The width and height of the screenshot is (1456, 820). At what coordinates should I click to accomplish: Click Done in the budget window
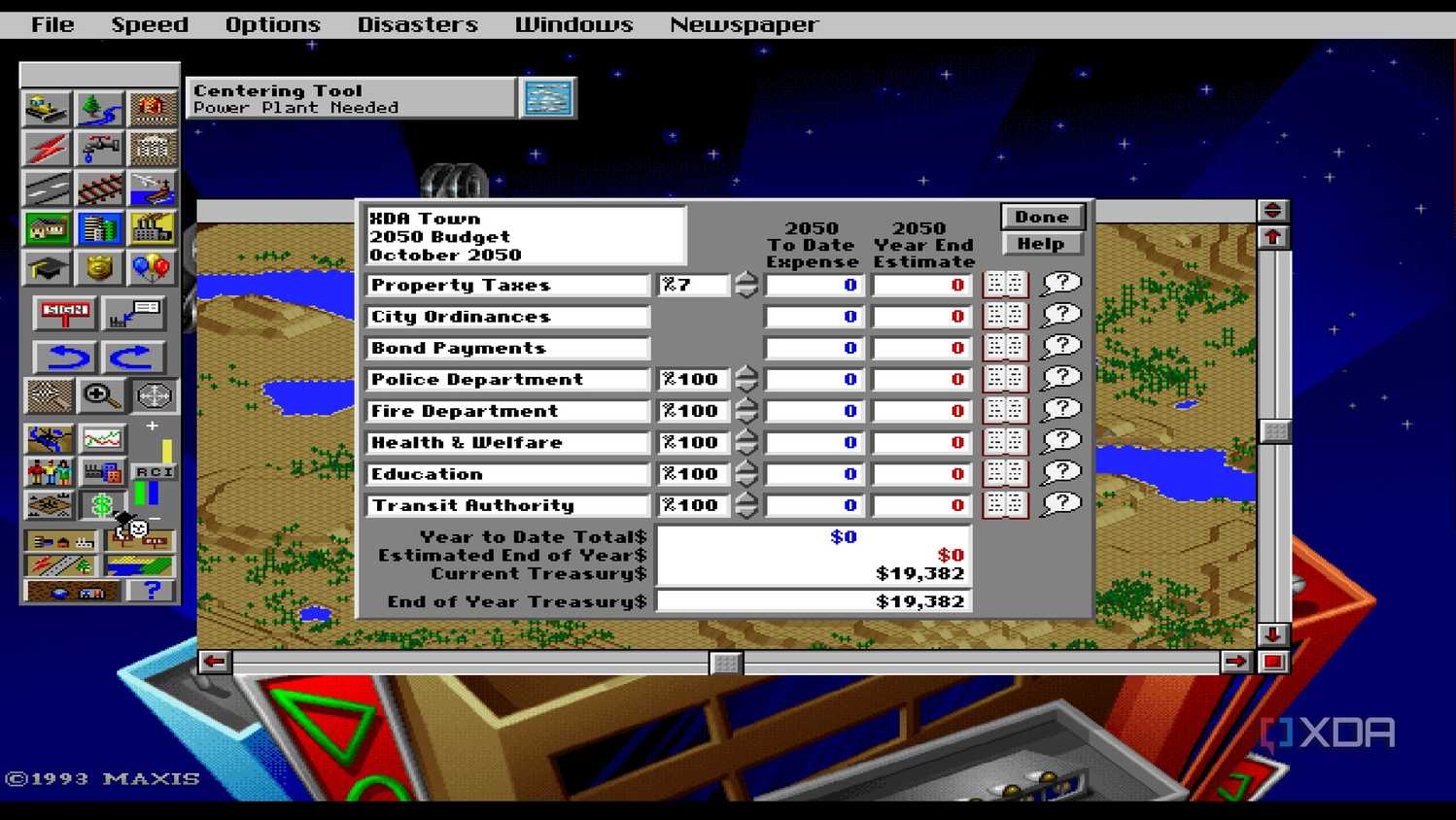[x=1042, y=217]
